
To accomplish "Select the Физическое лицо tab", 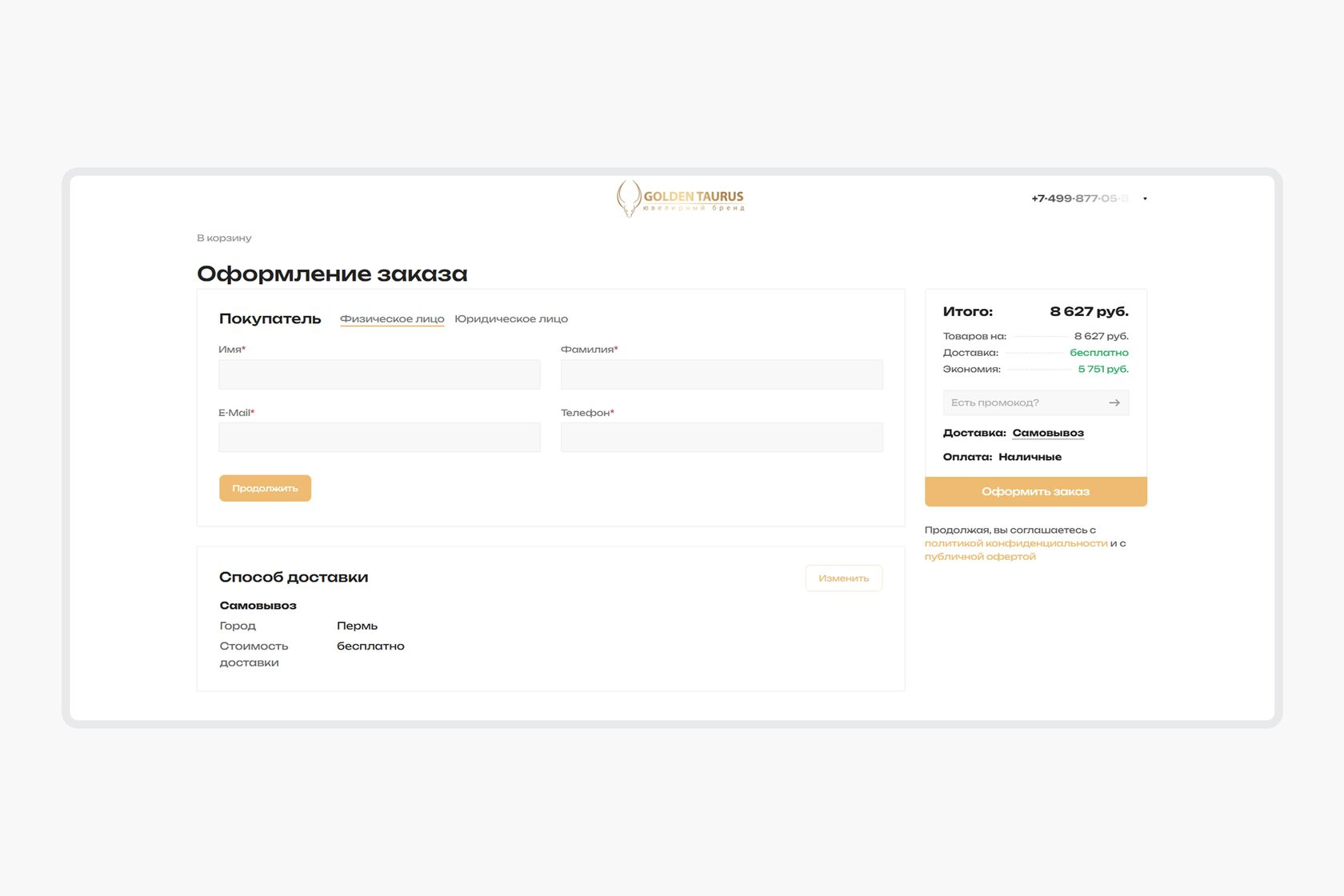I will point(392,318).
